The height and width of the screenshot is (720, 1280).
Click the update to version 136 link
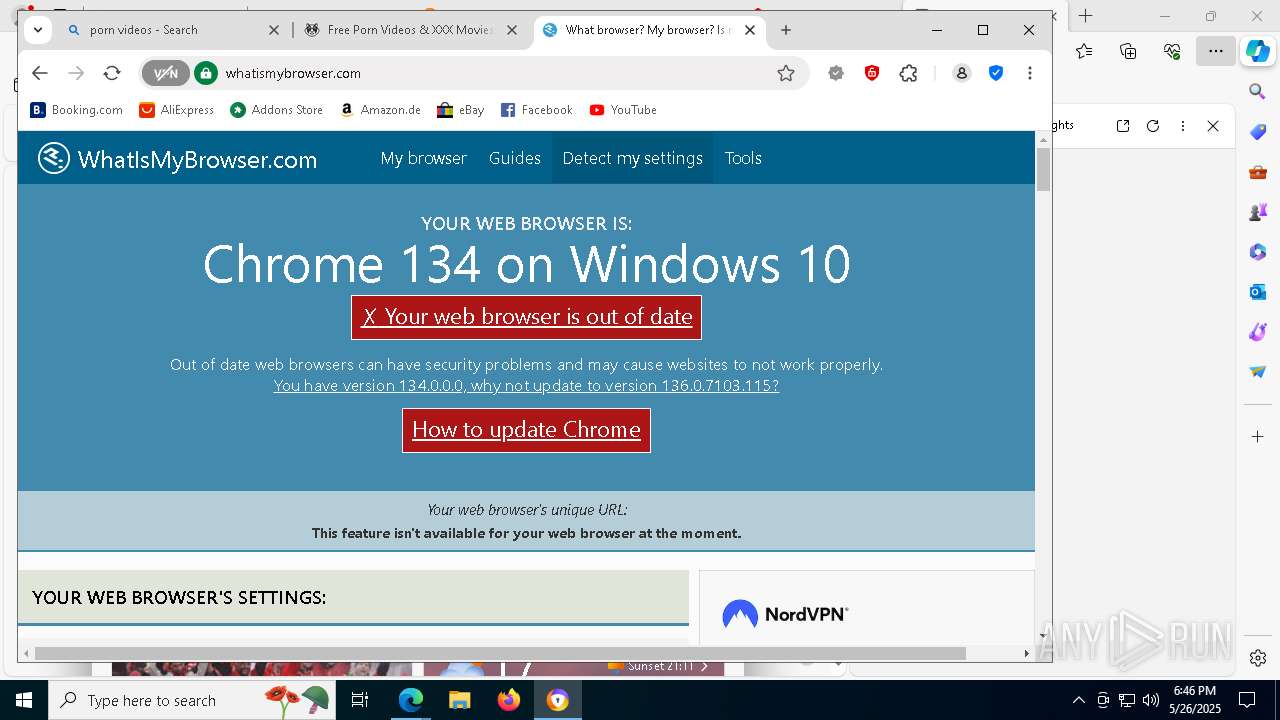[x=526, y=386]
